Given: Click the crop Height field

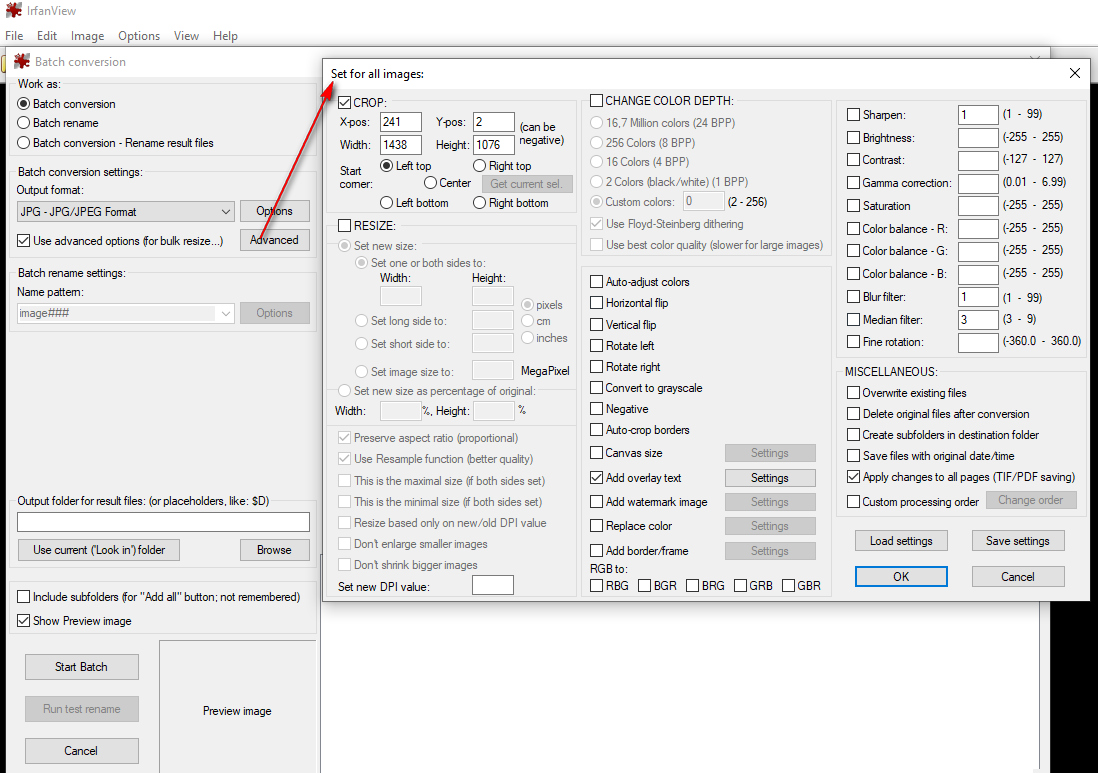Looking at the screenshot, I should [x=493, y=145].
